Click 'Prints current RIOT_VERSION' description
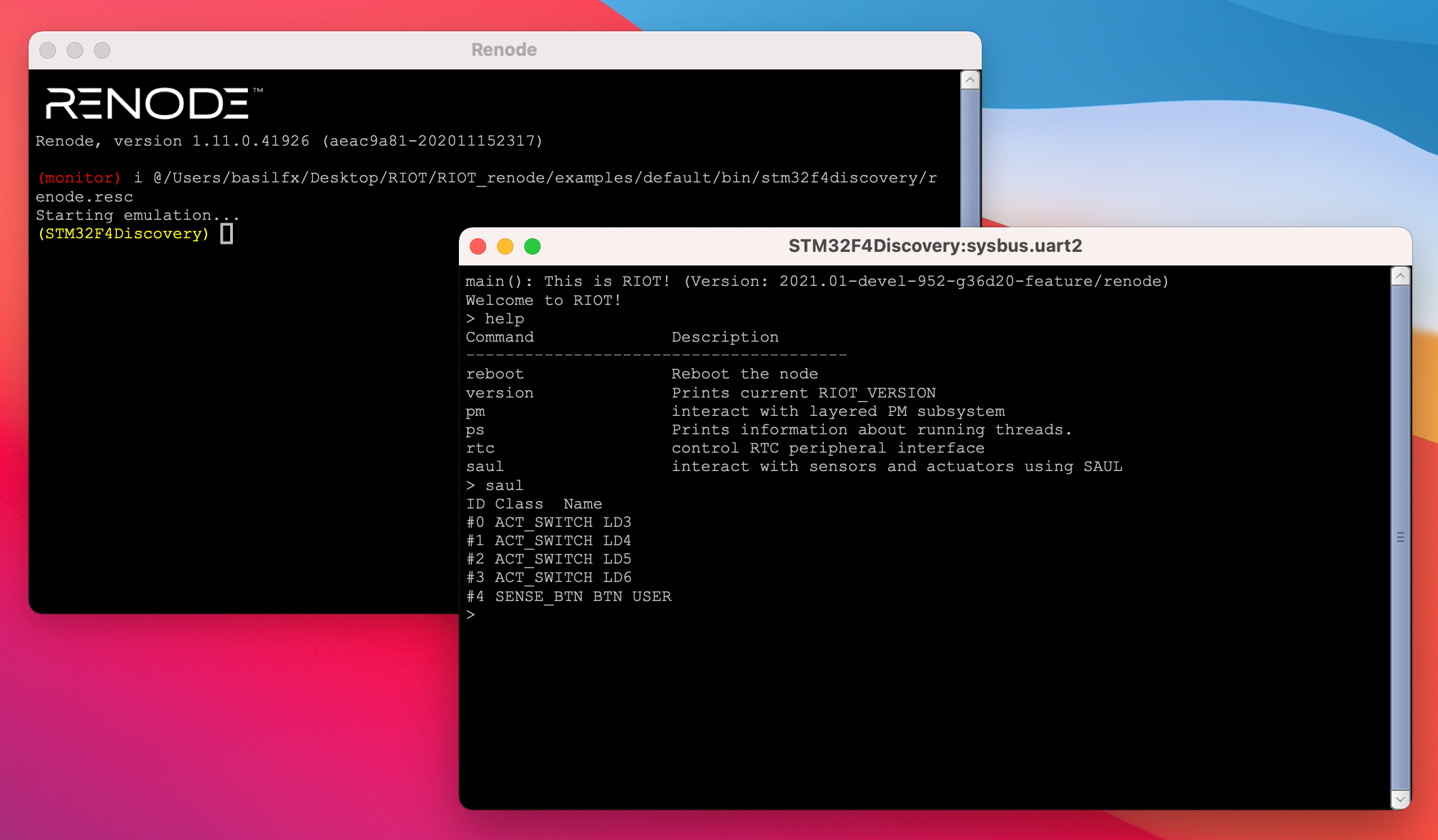 (803, 393)
